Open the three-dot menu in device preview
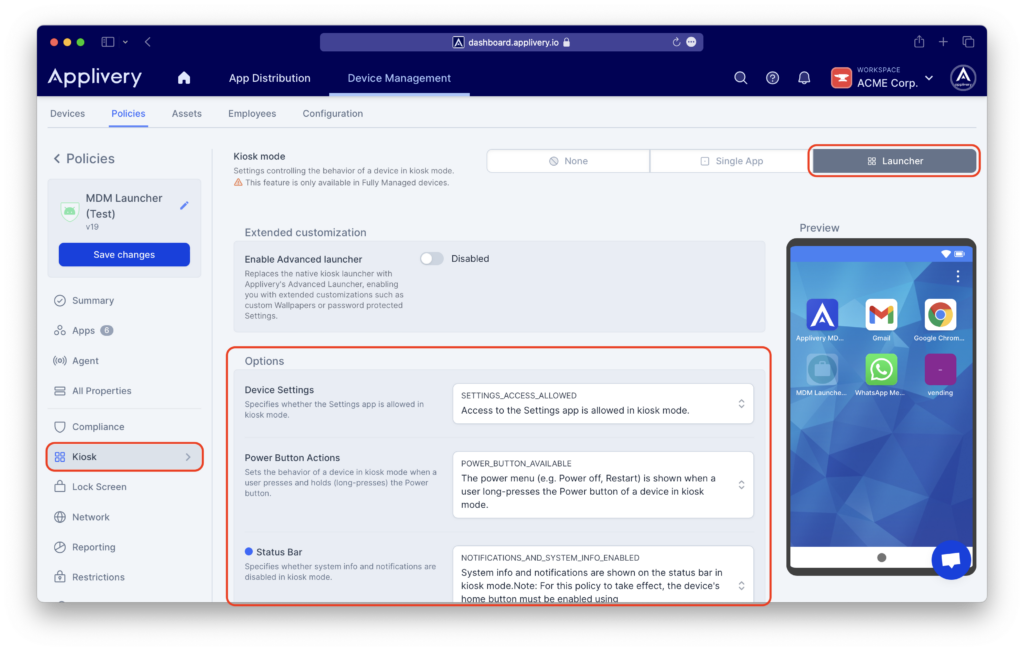This screenshot has width=1024, height=651. [957, 277]
